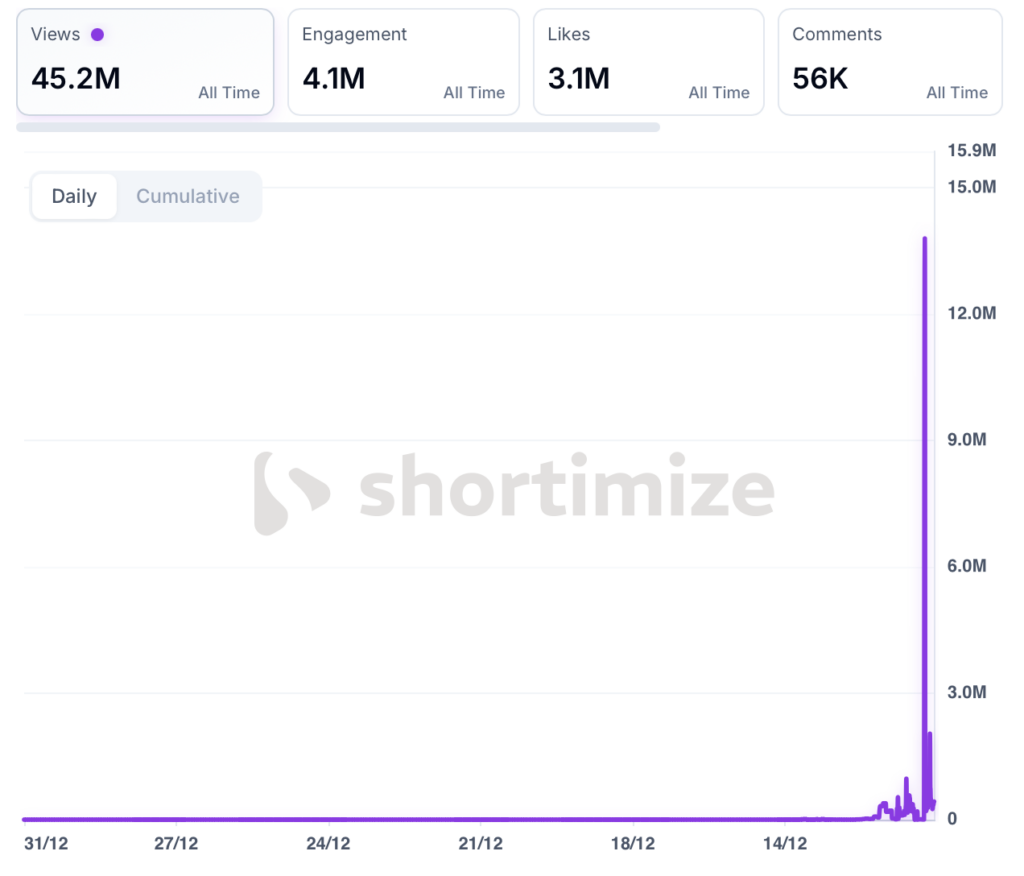Click the purple dot beside Views
1024x876 pixels.
97,35
